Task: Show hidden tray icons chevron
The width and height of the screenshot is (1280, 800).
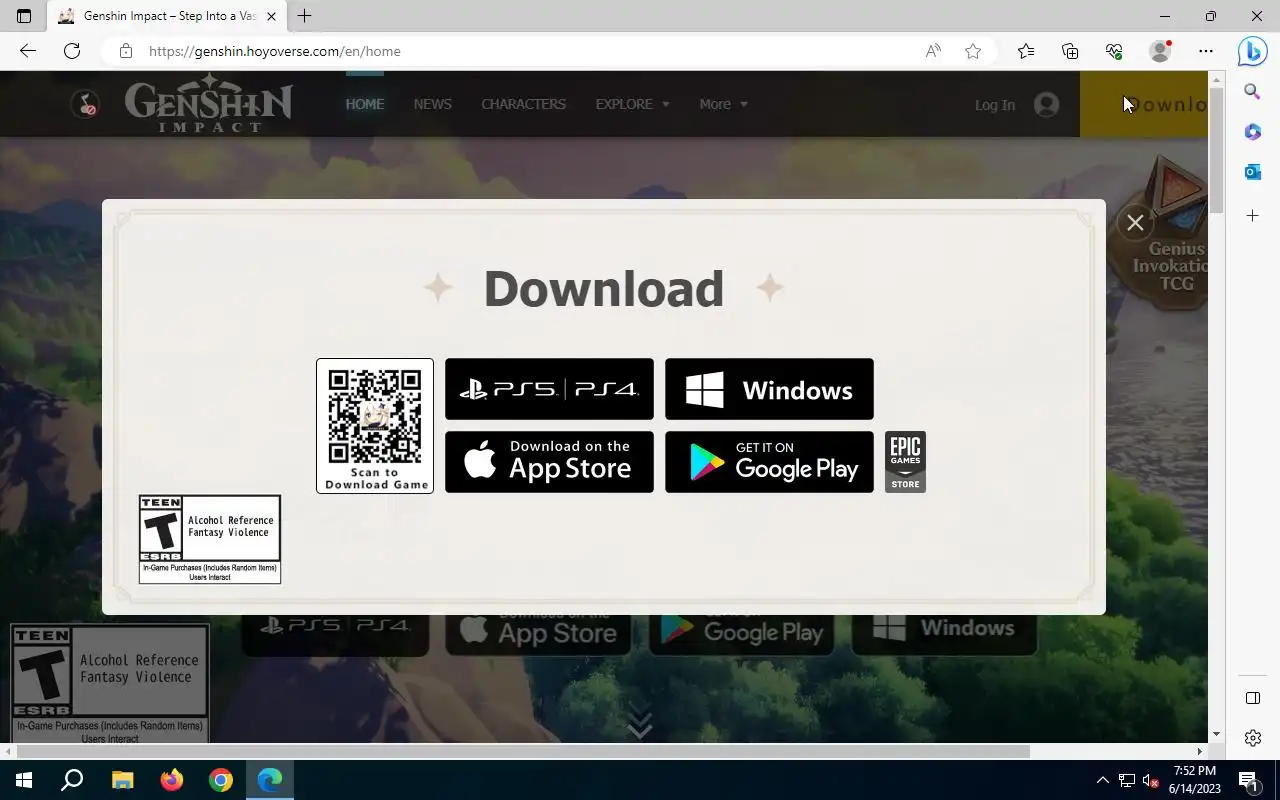Action: tap(1103, 780)
